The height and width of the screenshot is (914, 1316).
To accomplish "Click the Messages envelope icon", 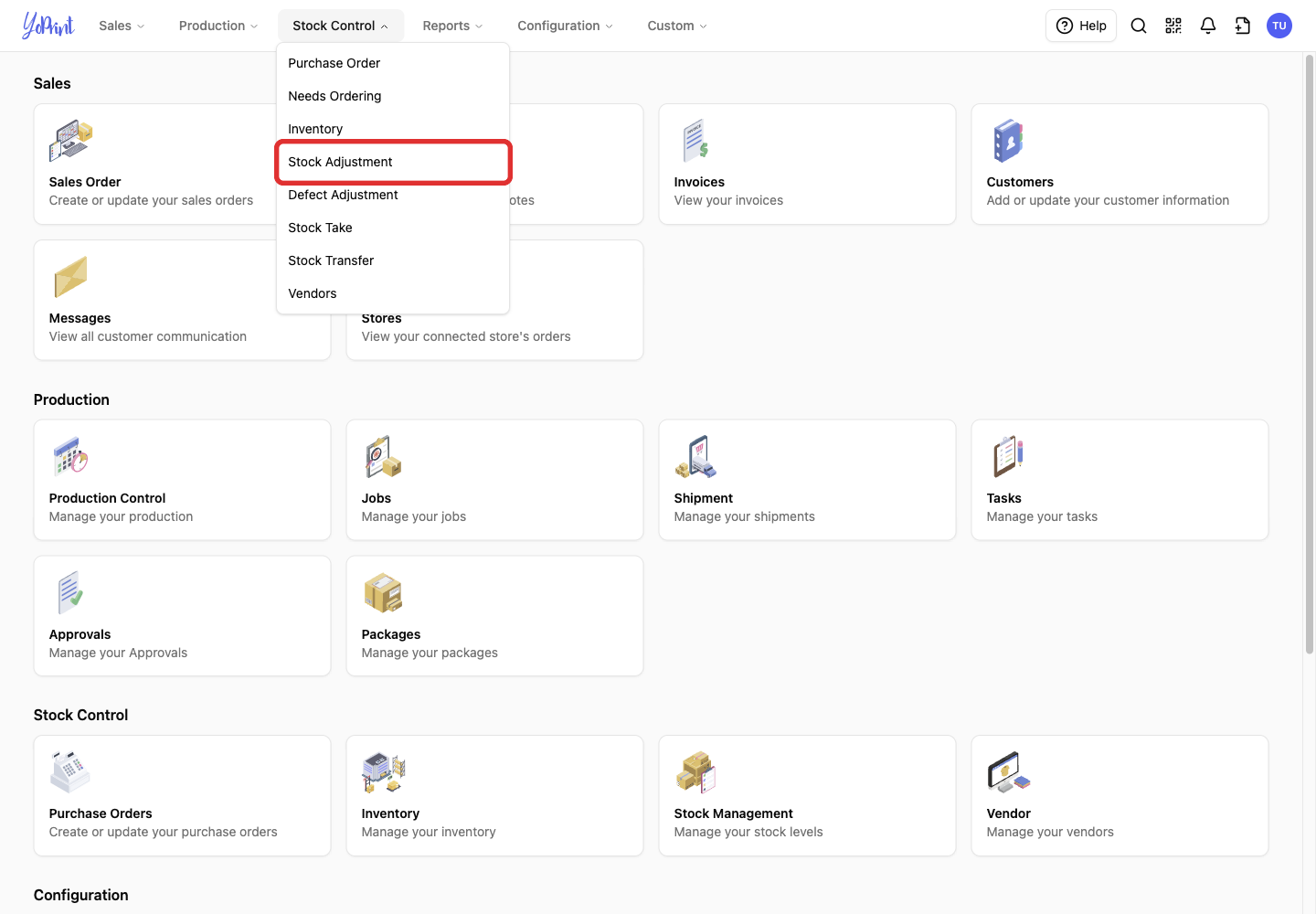I will pos(70,277).
